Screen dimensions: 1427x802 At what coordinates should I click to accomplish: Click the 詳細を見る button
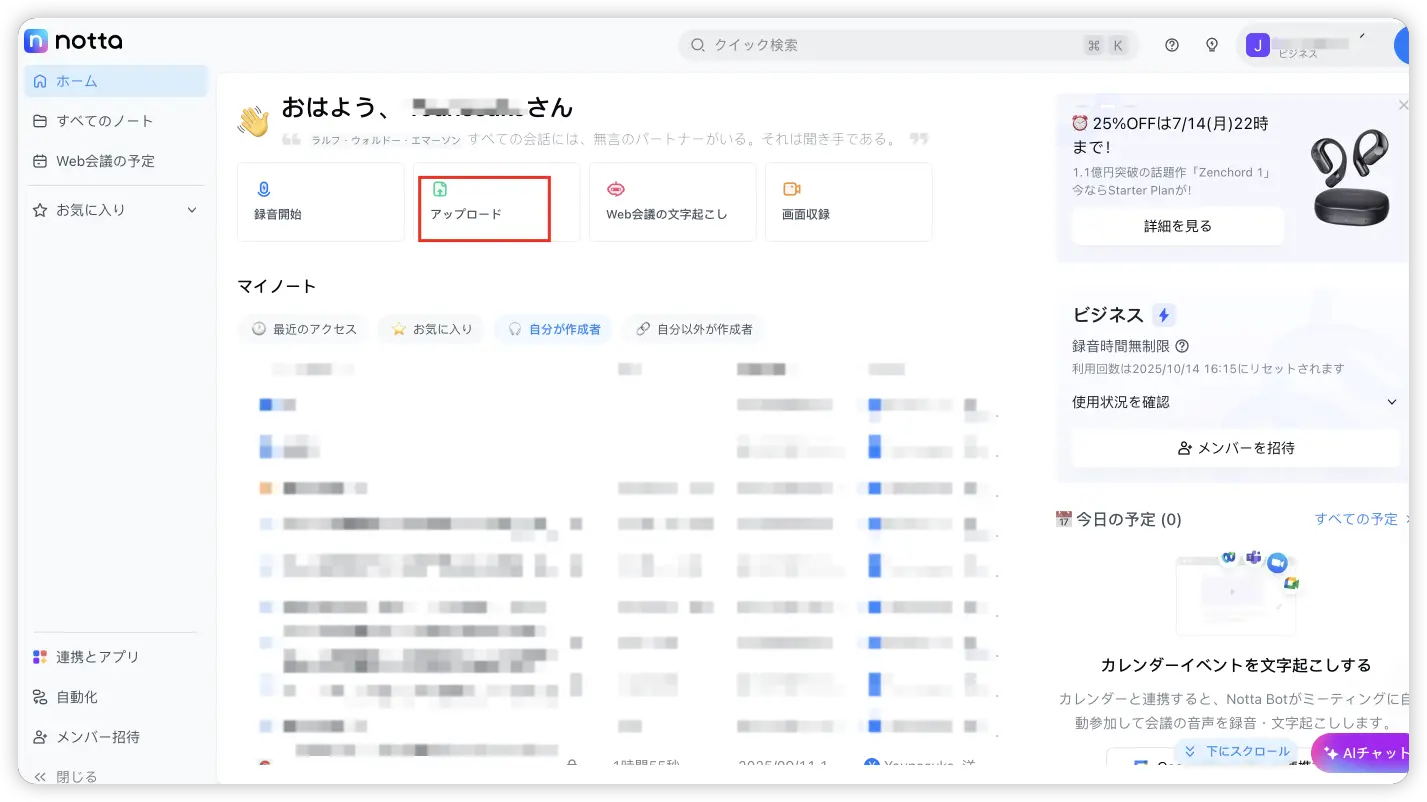coord(1177,226)
